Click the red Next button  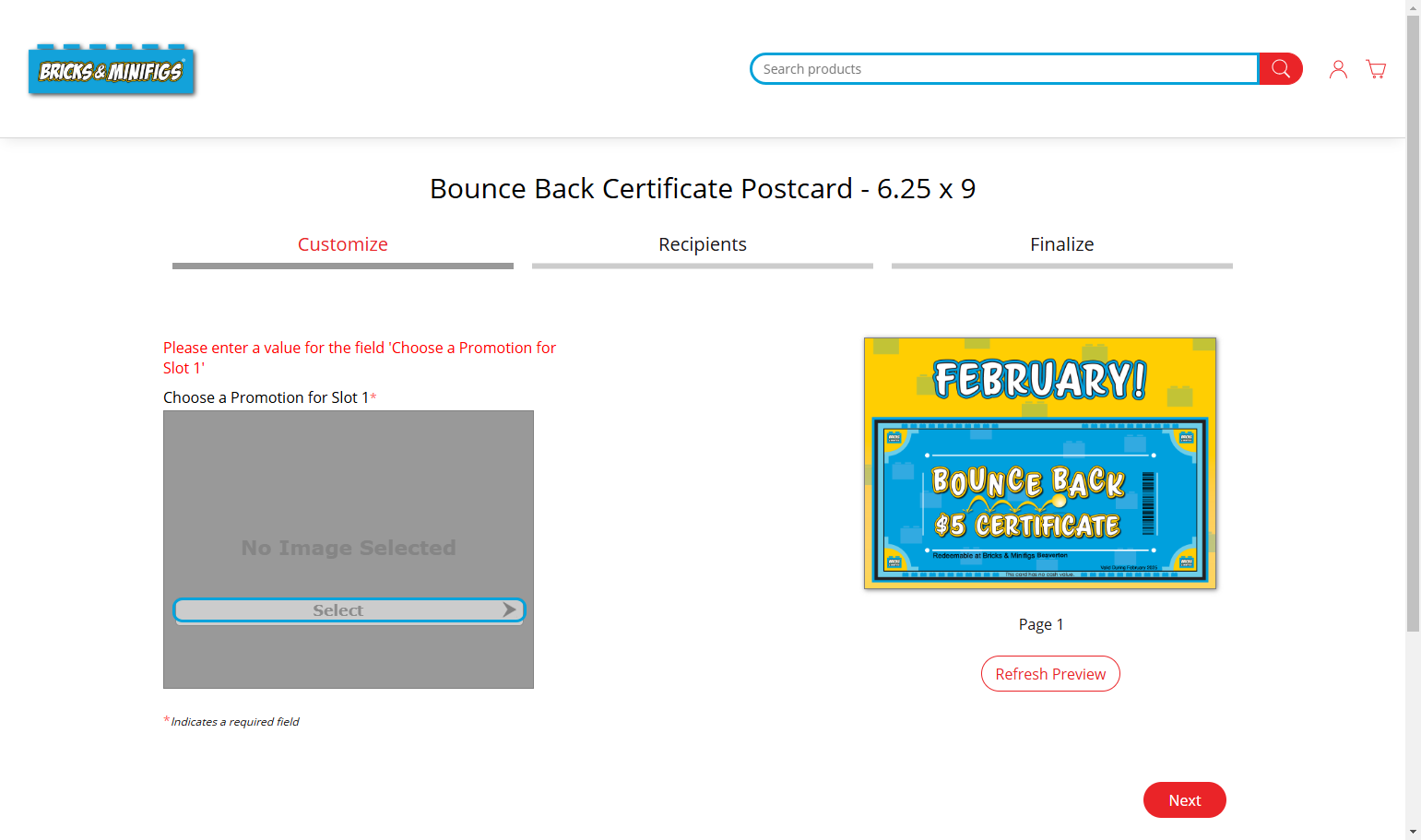click(1185, 800)
